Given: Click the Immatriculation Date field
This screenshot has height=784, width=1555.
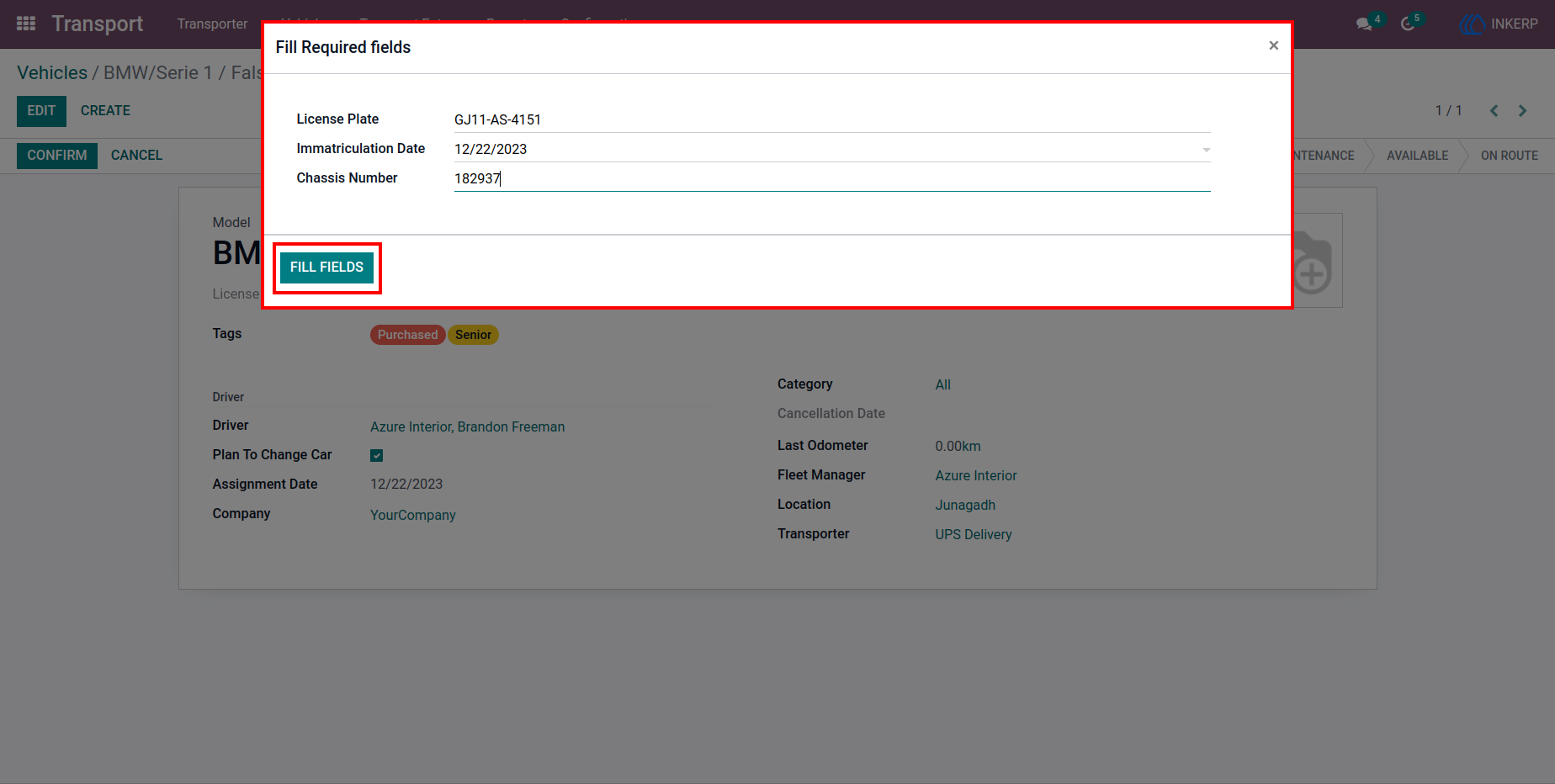Looking at the screenshot, I should [832, 149].
